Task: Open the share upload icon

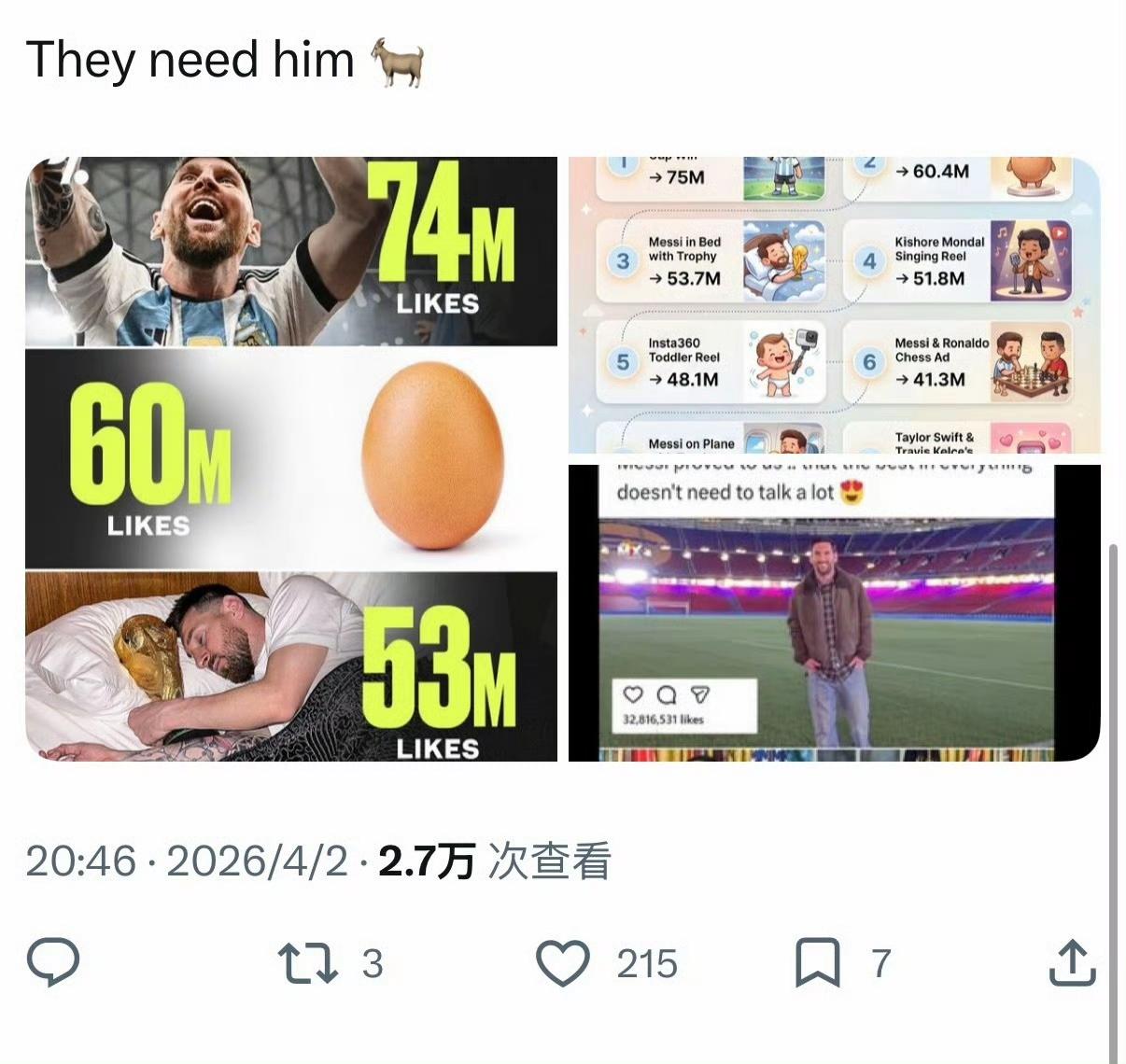Action: [1072, 963]
